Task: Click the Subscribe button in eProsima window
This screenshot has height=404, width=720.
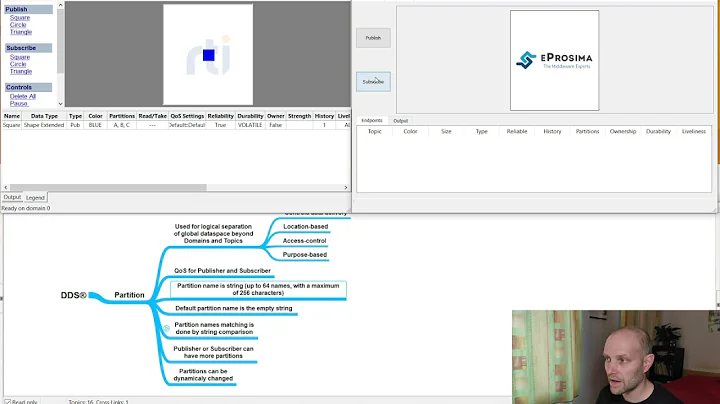Action: pyautogui.click(x=373, y=82)
